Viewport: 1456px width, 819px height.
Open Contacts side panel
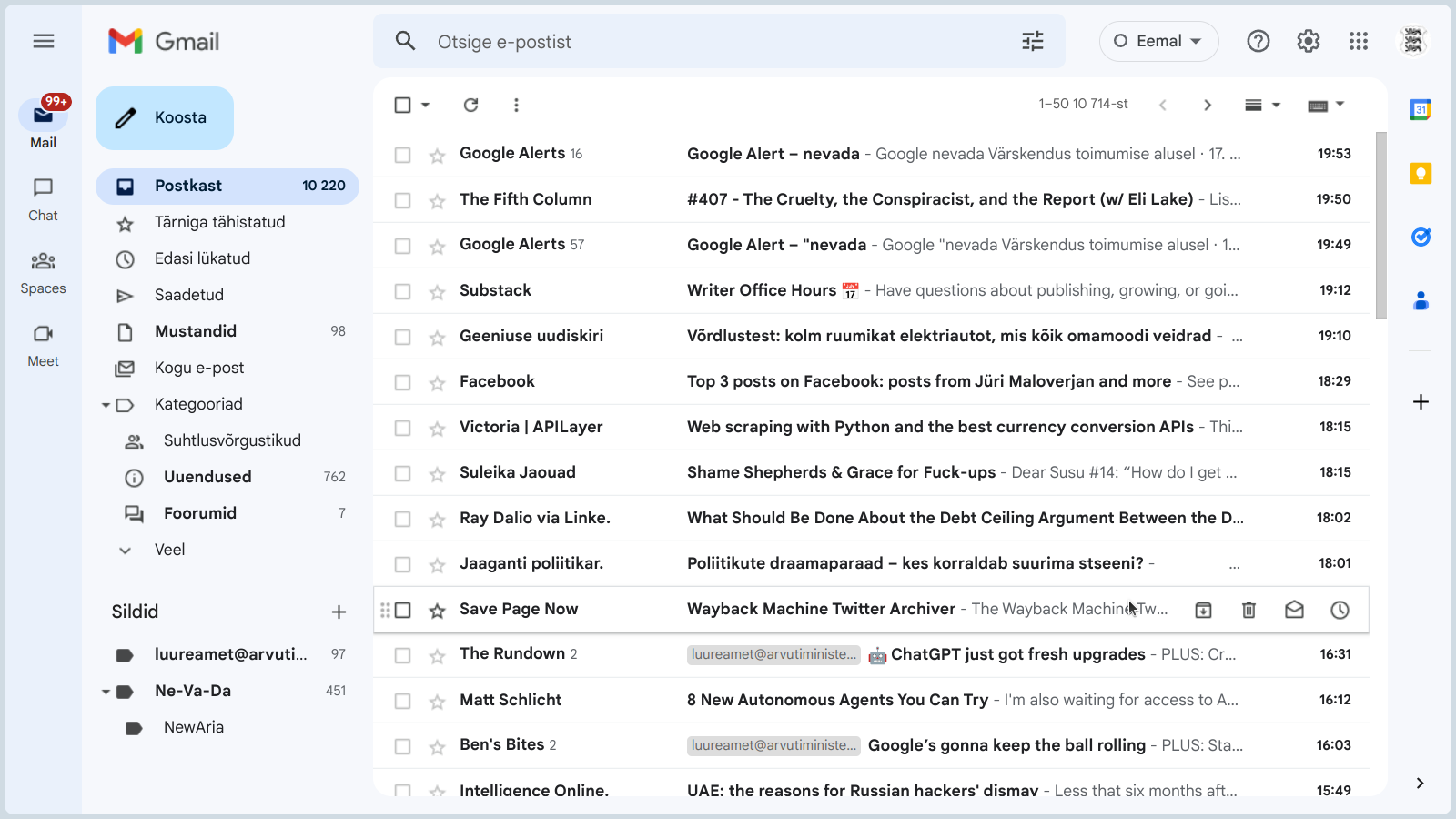[x=1421, y=300]
